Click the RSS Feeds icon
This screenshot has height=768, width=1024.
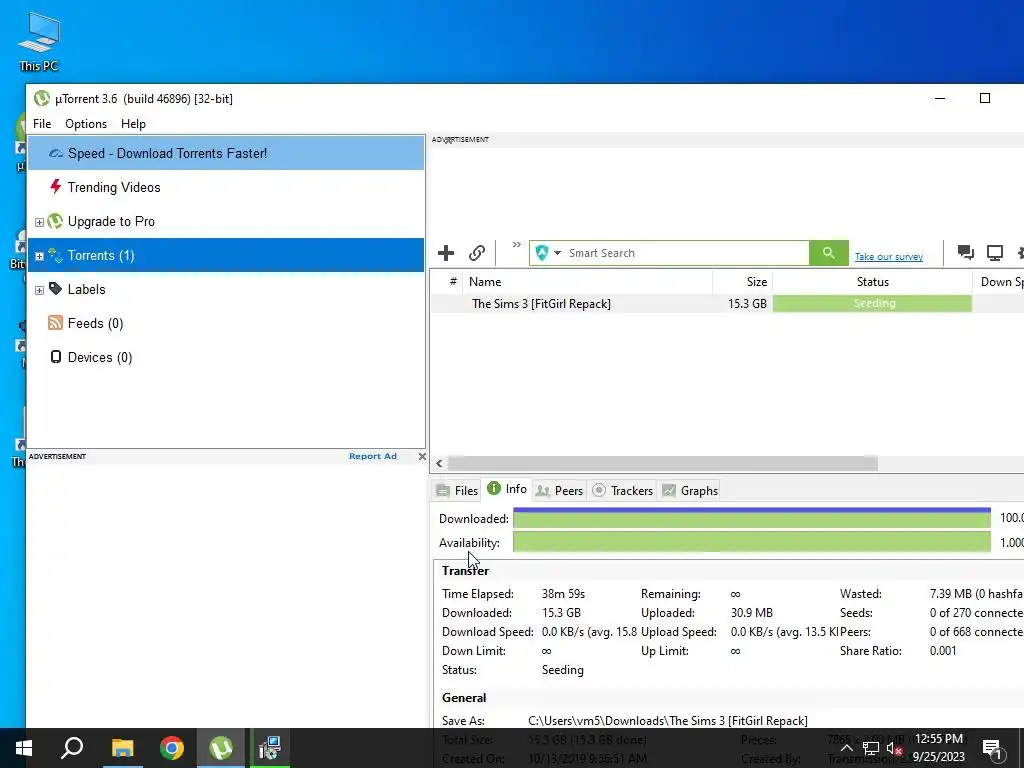point(56,323)
